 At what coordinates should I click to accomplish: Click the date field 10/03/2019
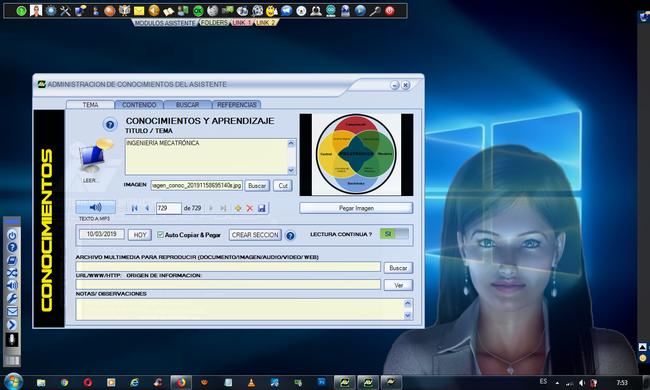[x=102, y=234]
